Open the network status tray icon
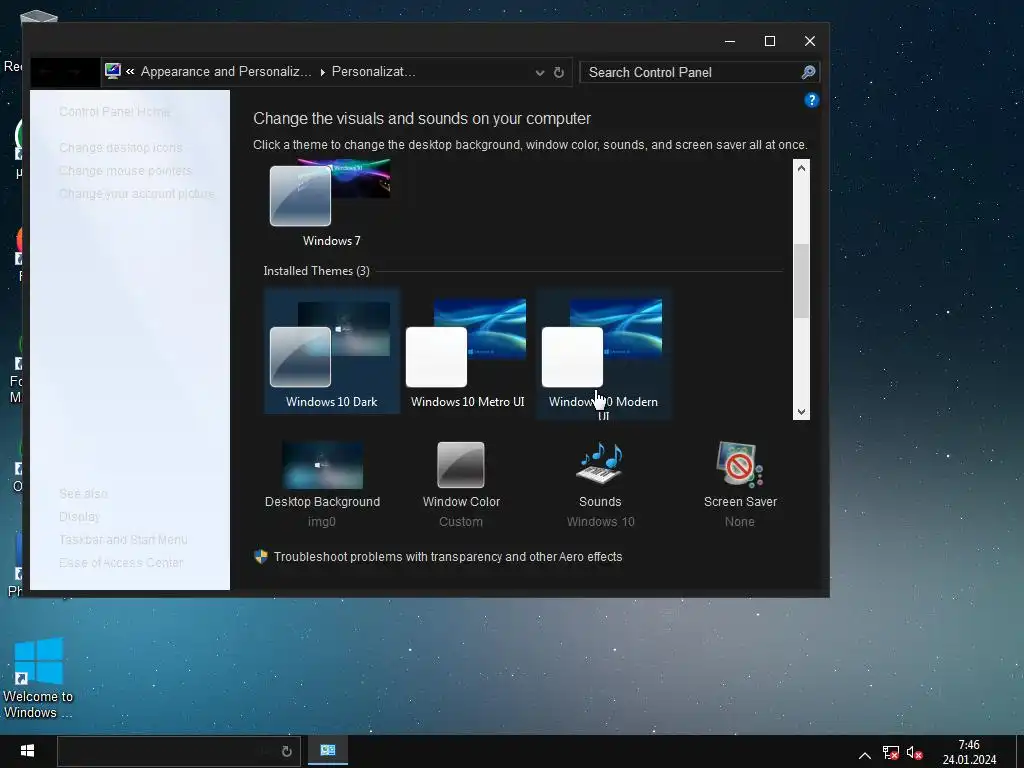 [891, 753]
